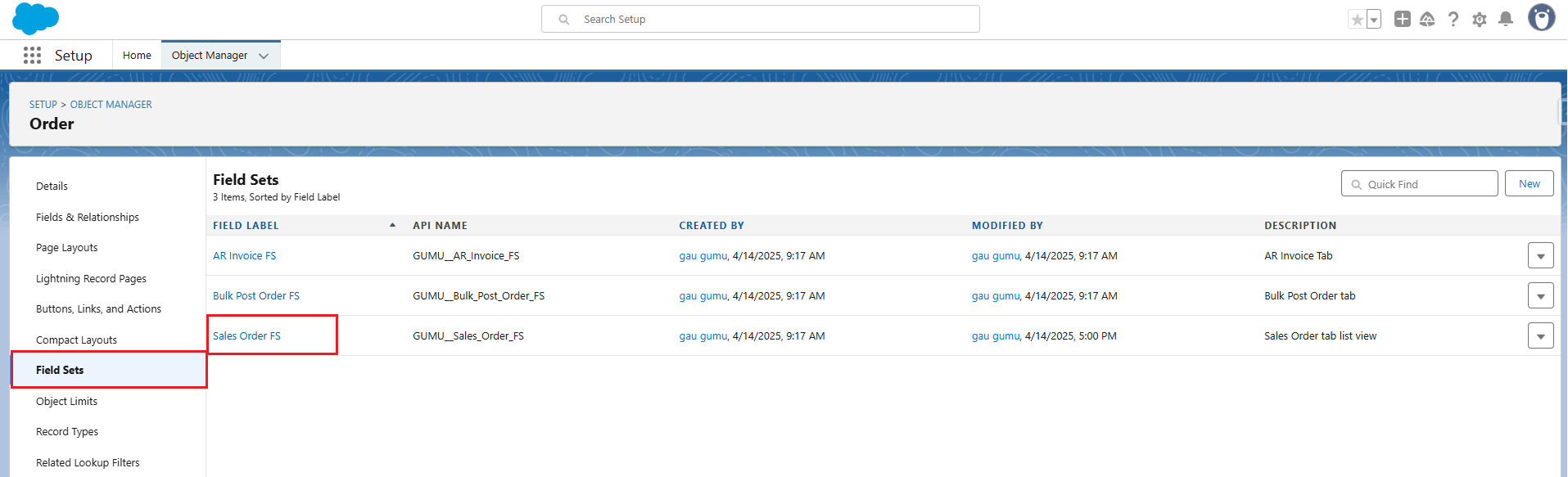Open the Sales Order FS field set

coord(246,336)
